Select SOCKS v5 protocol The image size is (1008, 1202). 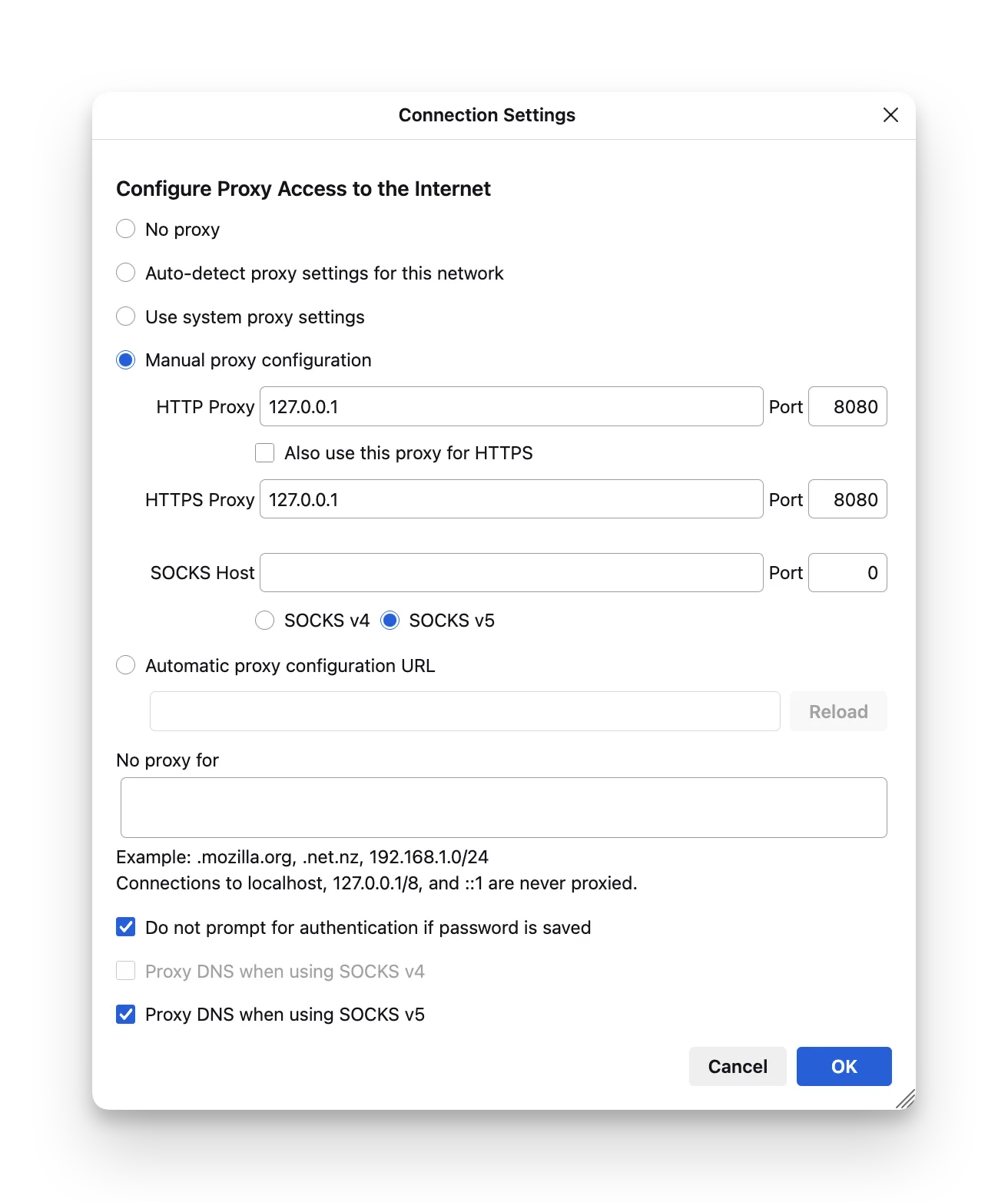click(x=390, y=621)
